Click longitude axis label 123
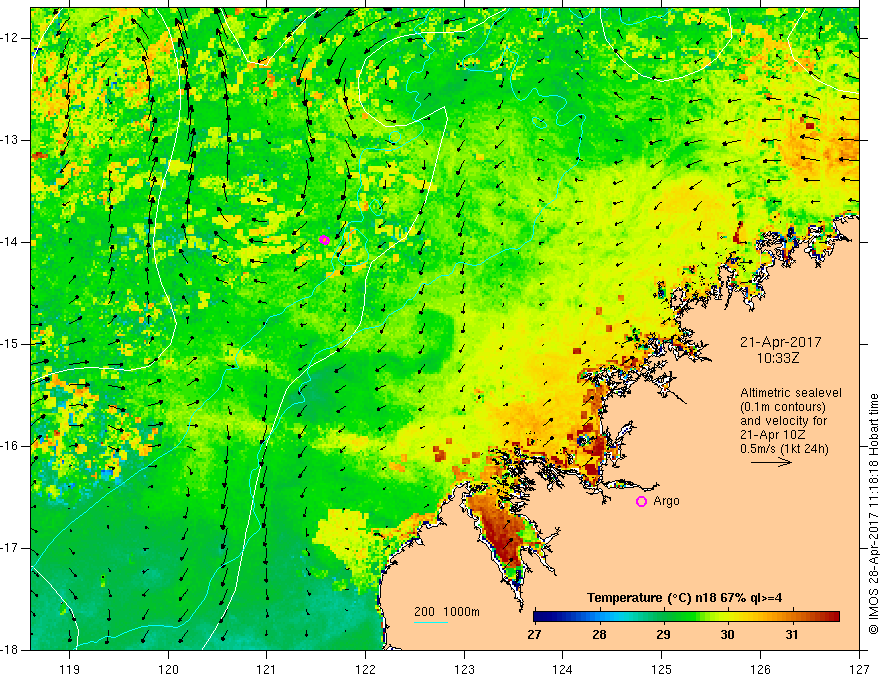Screen dimensions: 880x680 point(464,669)
